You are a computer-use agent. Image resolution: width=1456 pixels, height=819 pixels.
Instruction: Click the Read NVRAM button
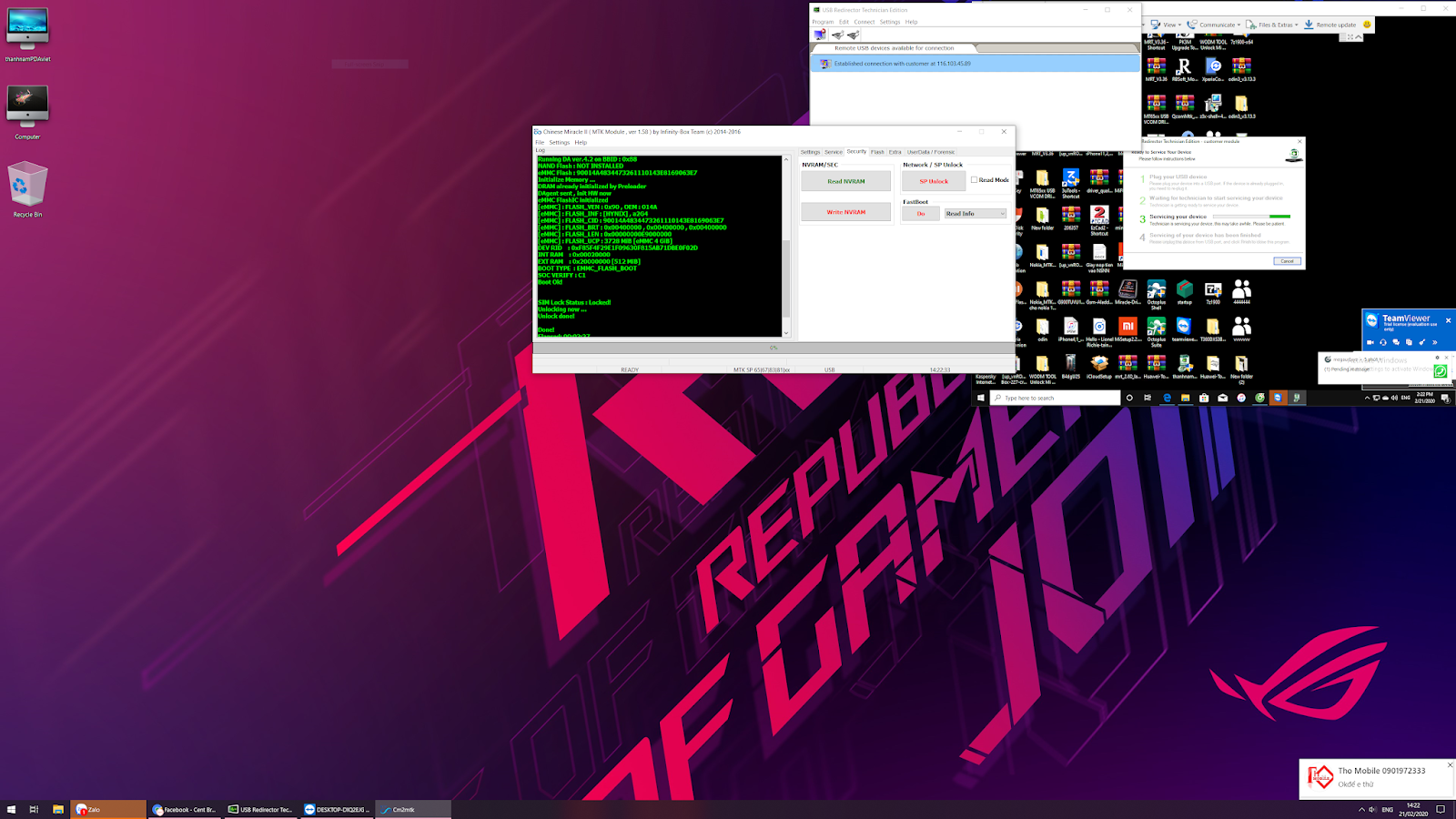pos(846,181)
